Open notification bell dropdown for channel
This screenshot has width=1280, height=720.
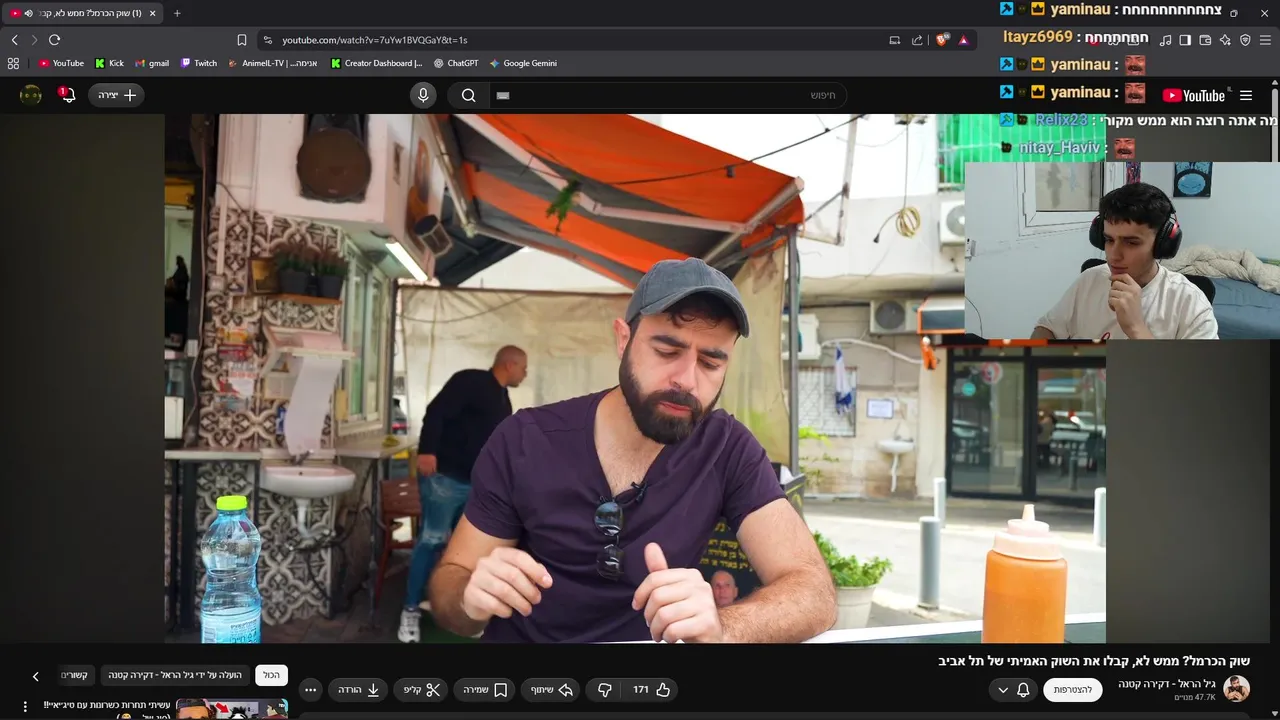[x=1013, y=690]
